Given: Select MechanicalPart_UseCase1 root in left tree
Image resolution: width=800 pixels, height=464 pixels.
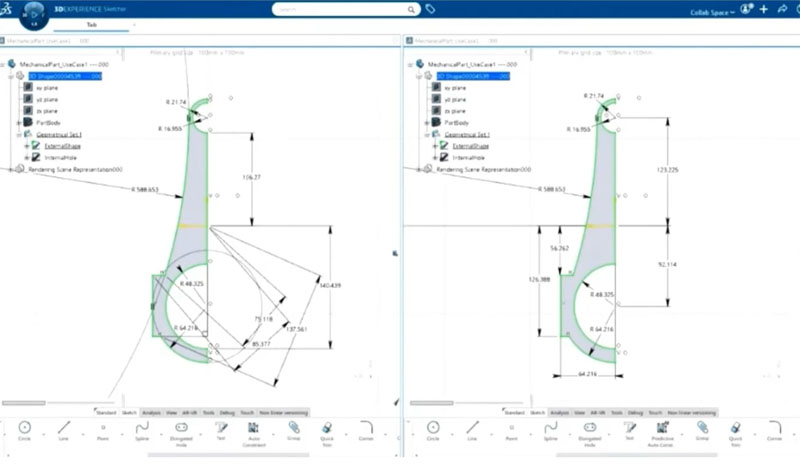Looking at the screenshot, I should tap(64, 64).
